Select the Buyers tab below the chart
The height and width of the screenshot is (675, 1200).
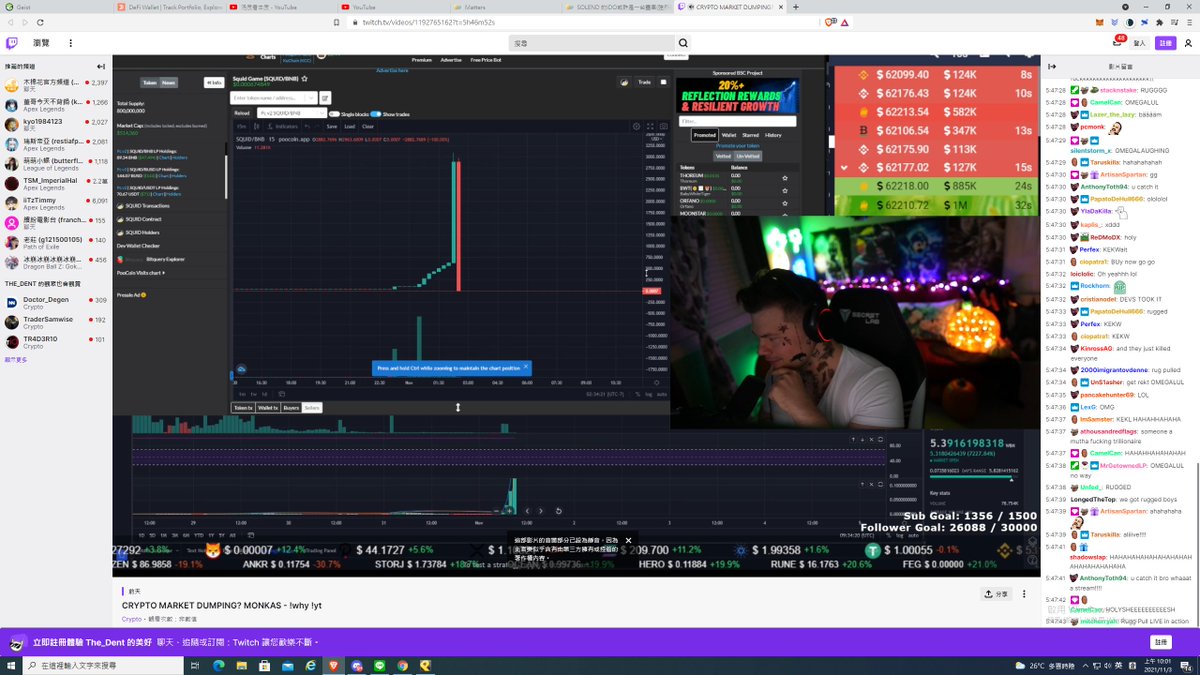(291, 408)
